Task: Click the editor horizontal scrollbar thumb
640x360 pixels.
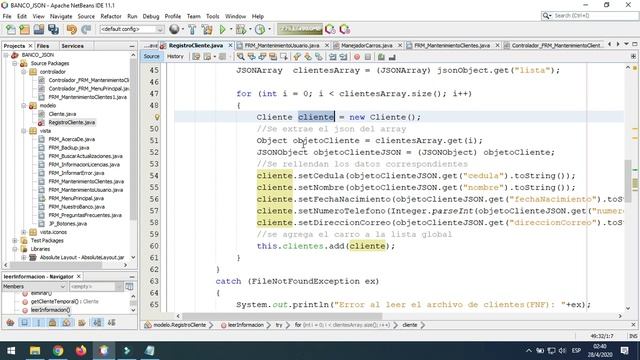Action: pyautogui.click(x=282, y=316)
